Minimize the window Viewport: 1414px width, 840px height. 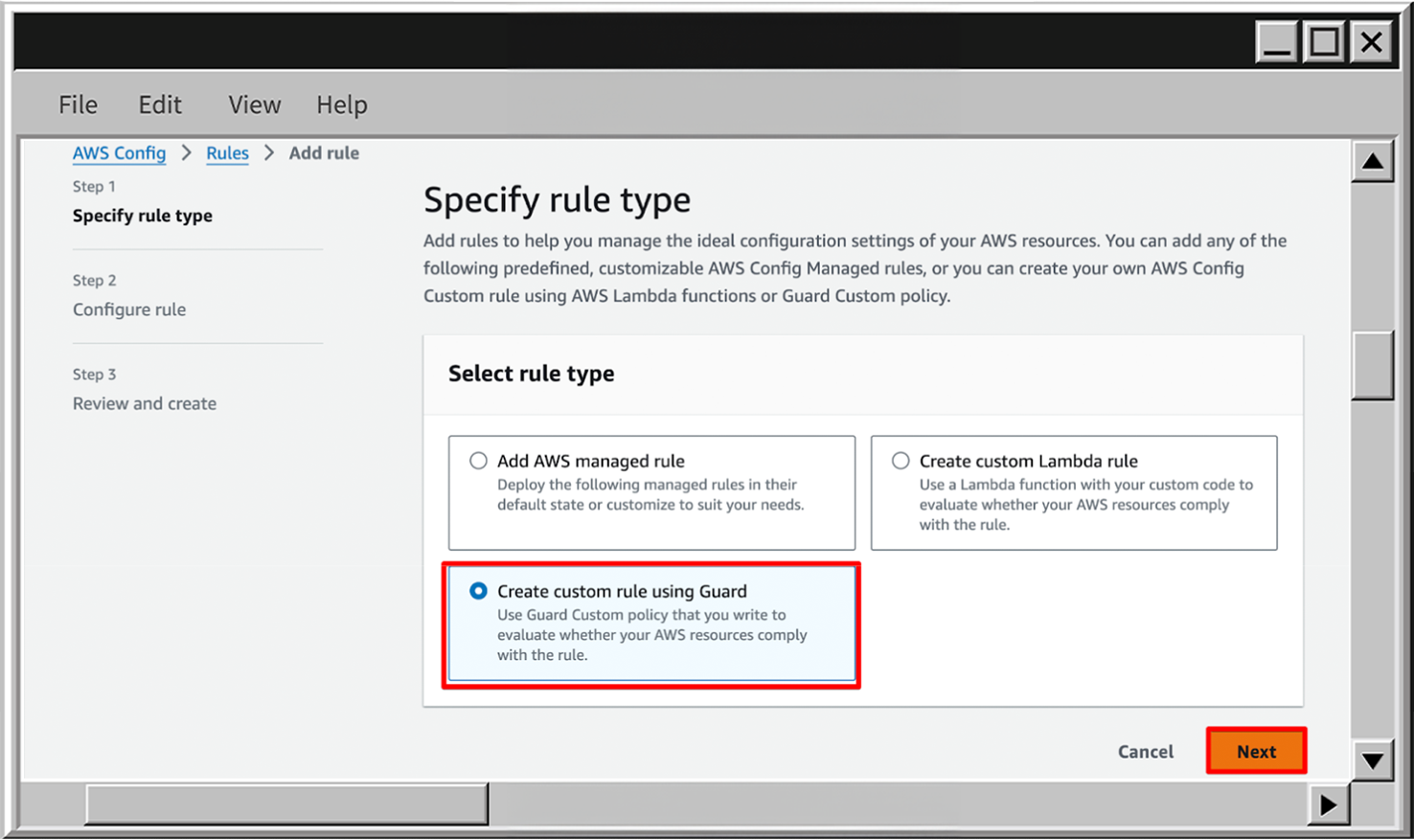1277,42
